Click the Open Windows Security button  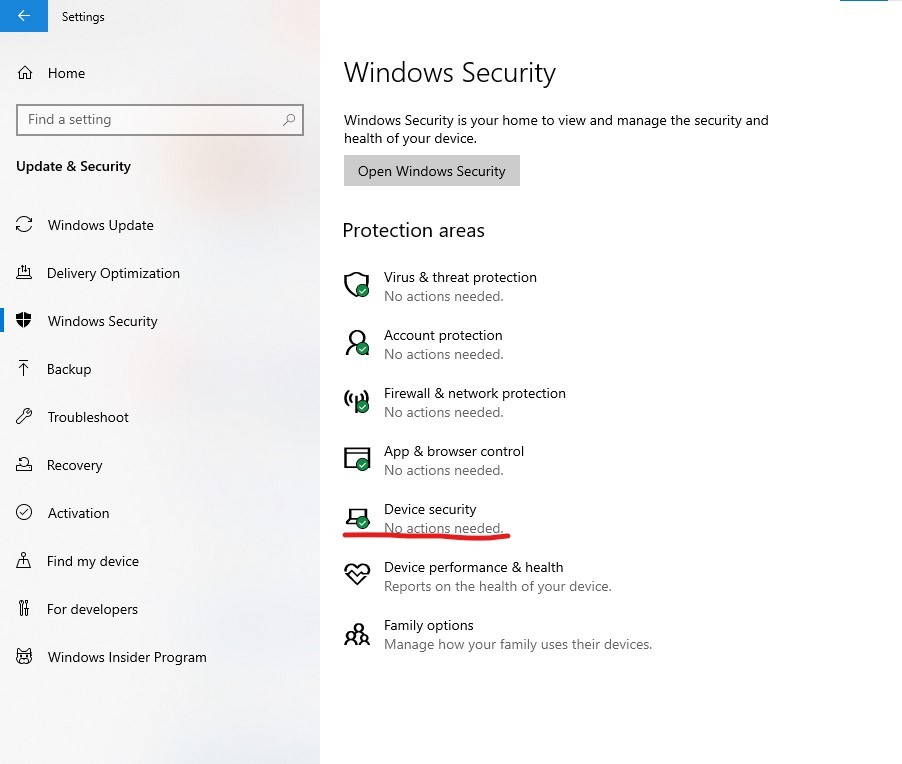431,170
